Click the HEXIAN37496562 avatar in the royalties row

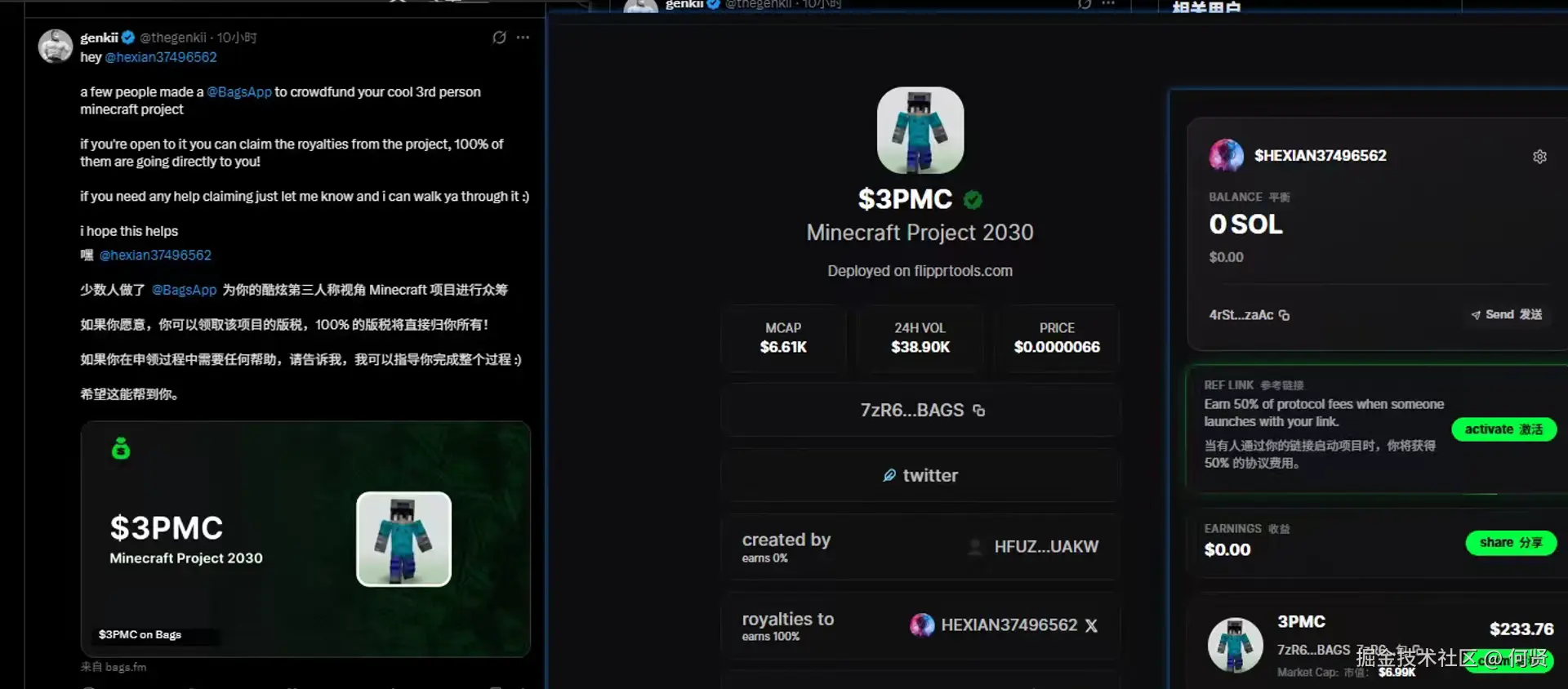click(x=922, y=625)
